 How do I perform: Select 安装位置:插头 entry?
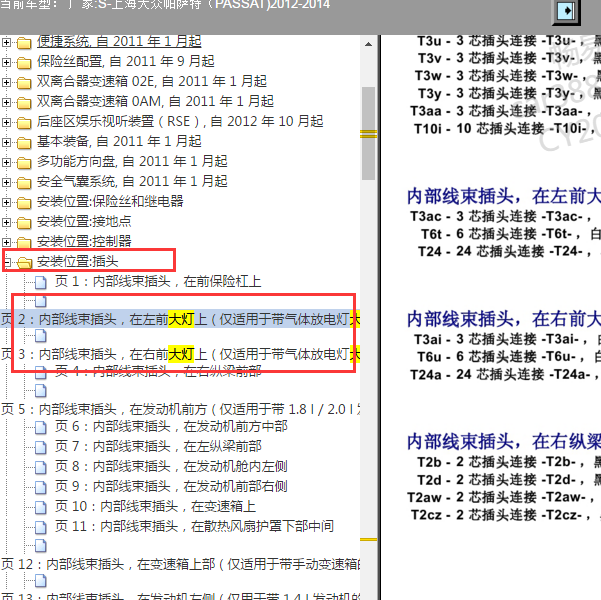click(77, 261)
